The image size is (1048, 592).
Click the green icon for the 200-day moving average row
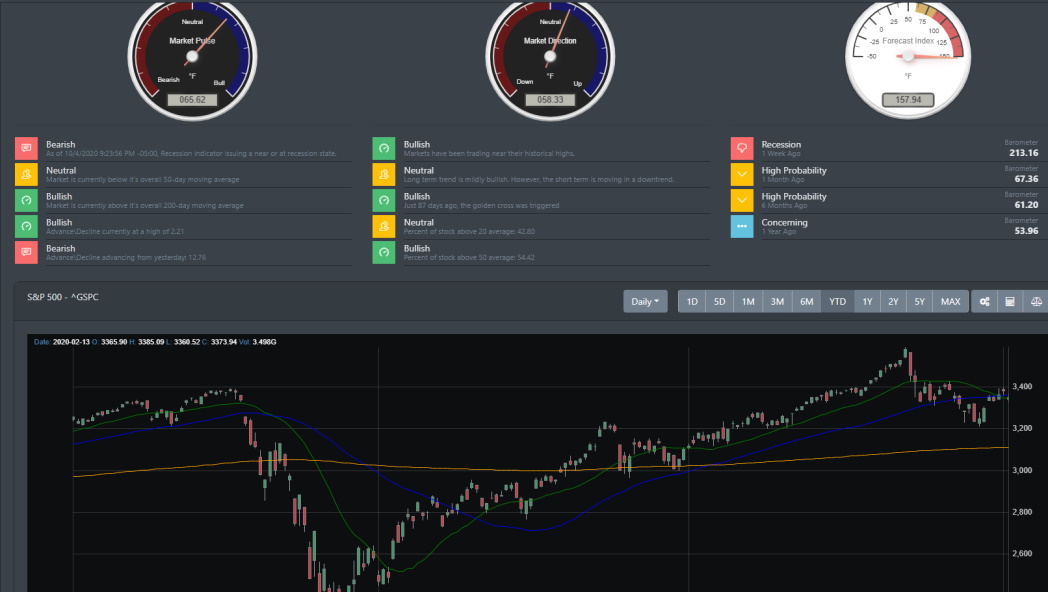(x=26, y=200)
